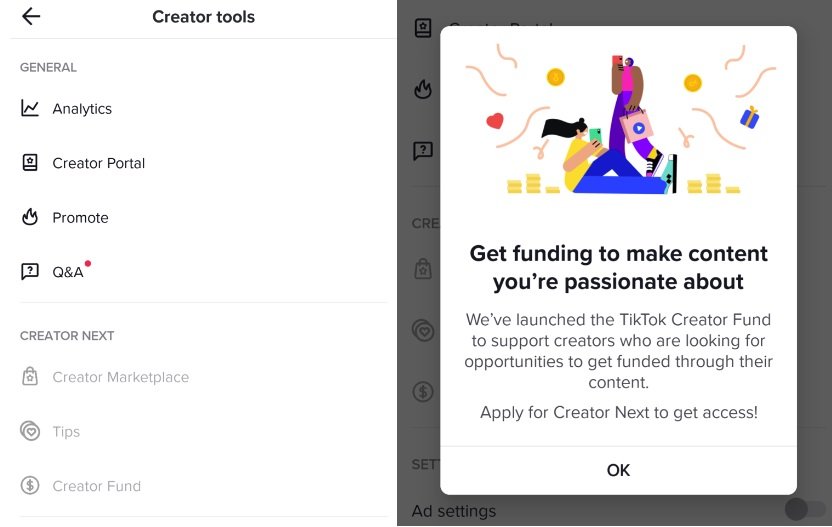This screenshot has width=832, height=527.
Task: Open the Analytics chart icon
Action: click(30, 108)
